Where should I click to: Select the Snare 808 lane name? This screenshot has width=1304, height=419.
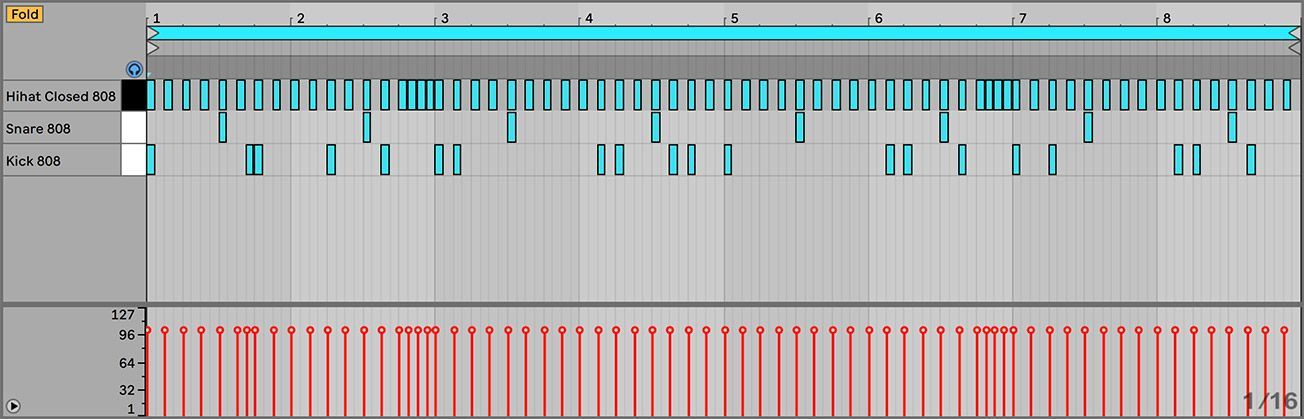click(38, 128)
